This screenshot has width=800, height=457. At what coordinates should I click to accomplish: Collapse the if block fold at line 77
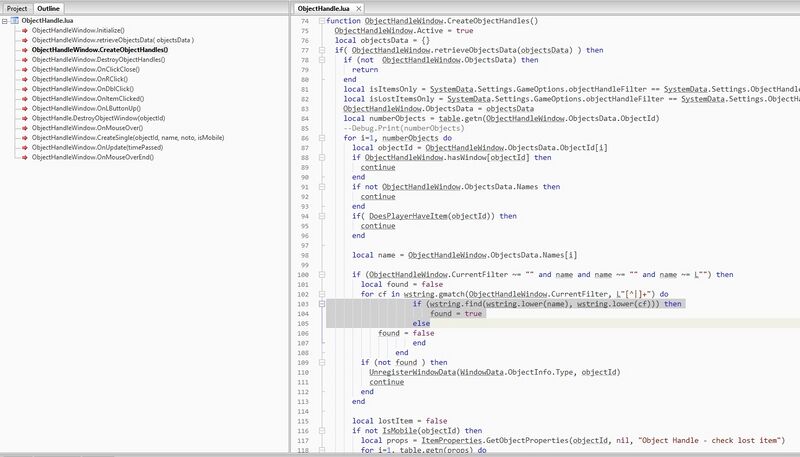322,50
